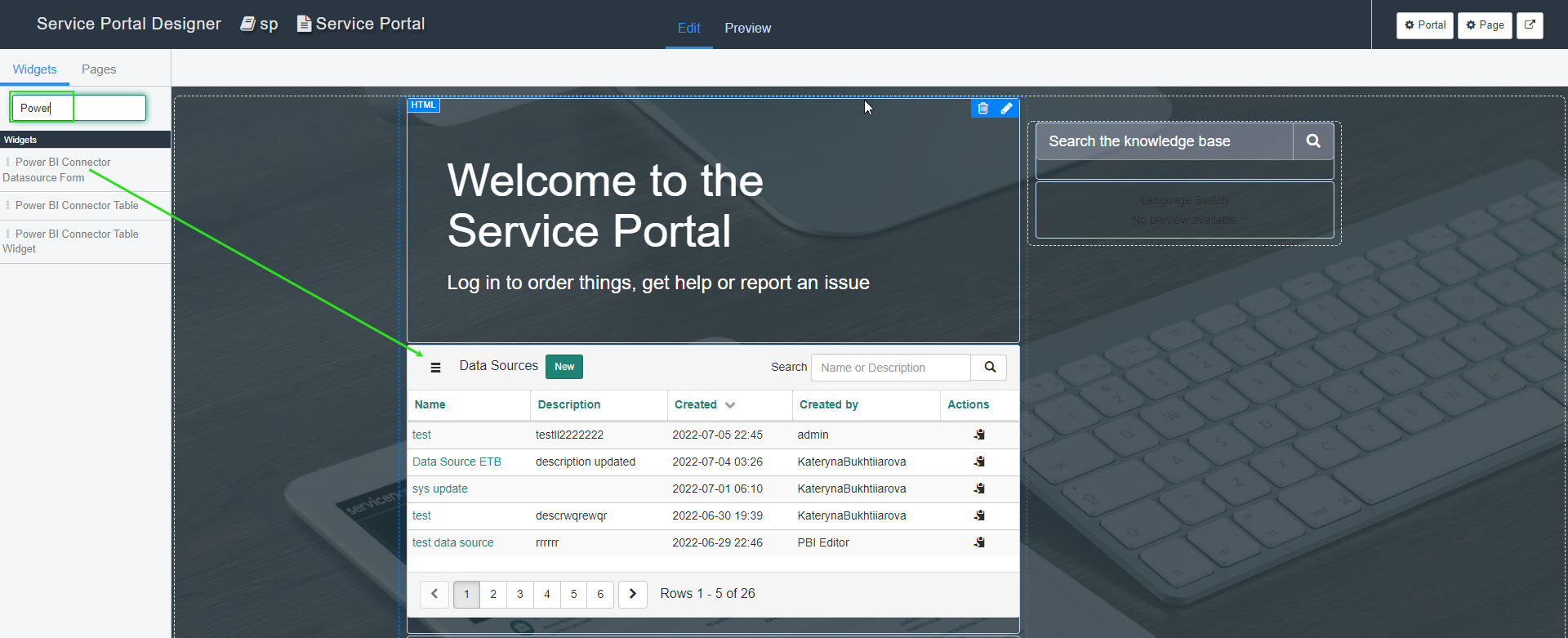
Task: Focus the widget filter input field
Action: (x=78, y=108)
